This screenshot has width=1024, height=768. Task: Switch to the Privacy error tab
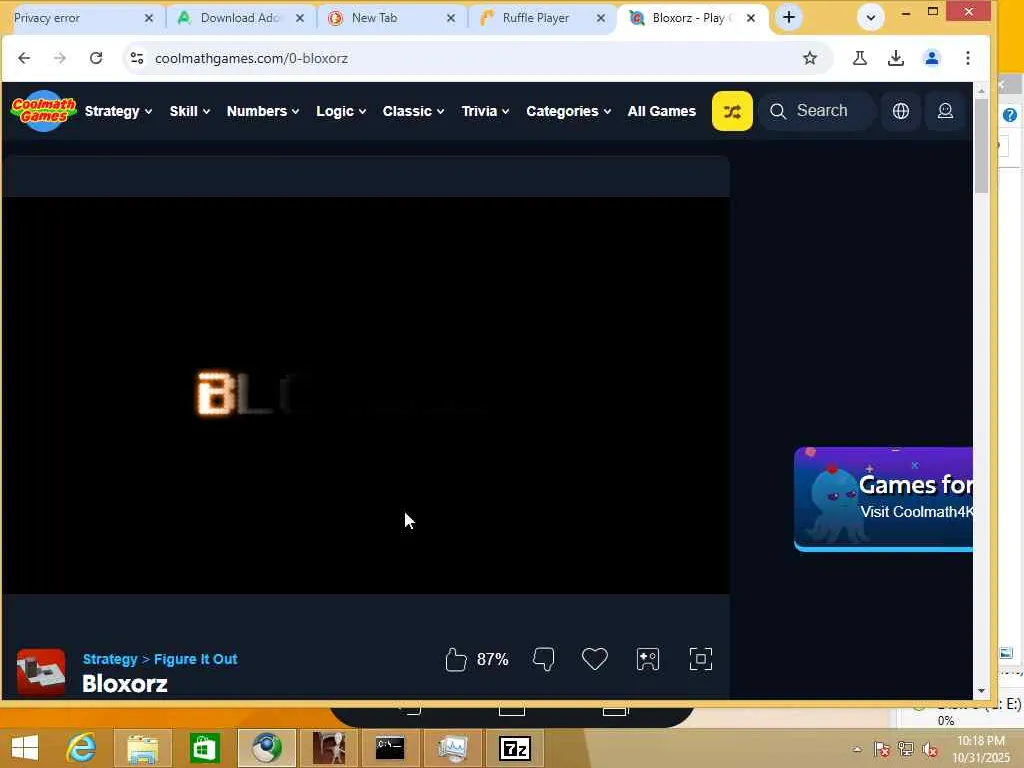click(72, 18)
